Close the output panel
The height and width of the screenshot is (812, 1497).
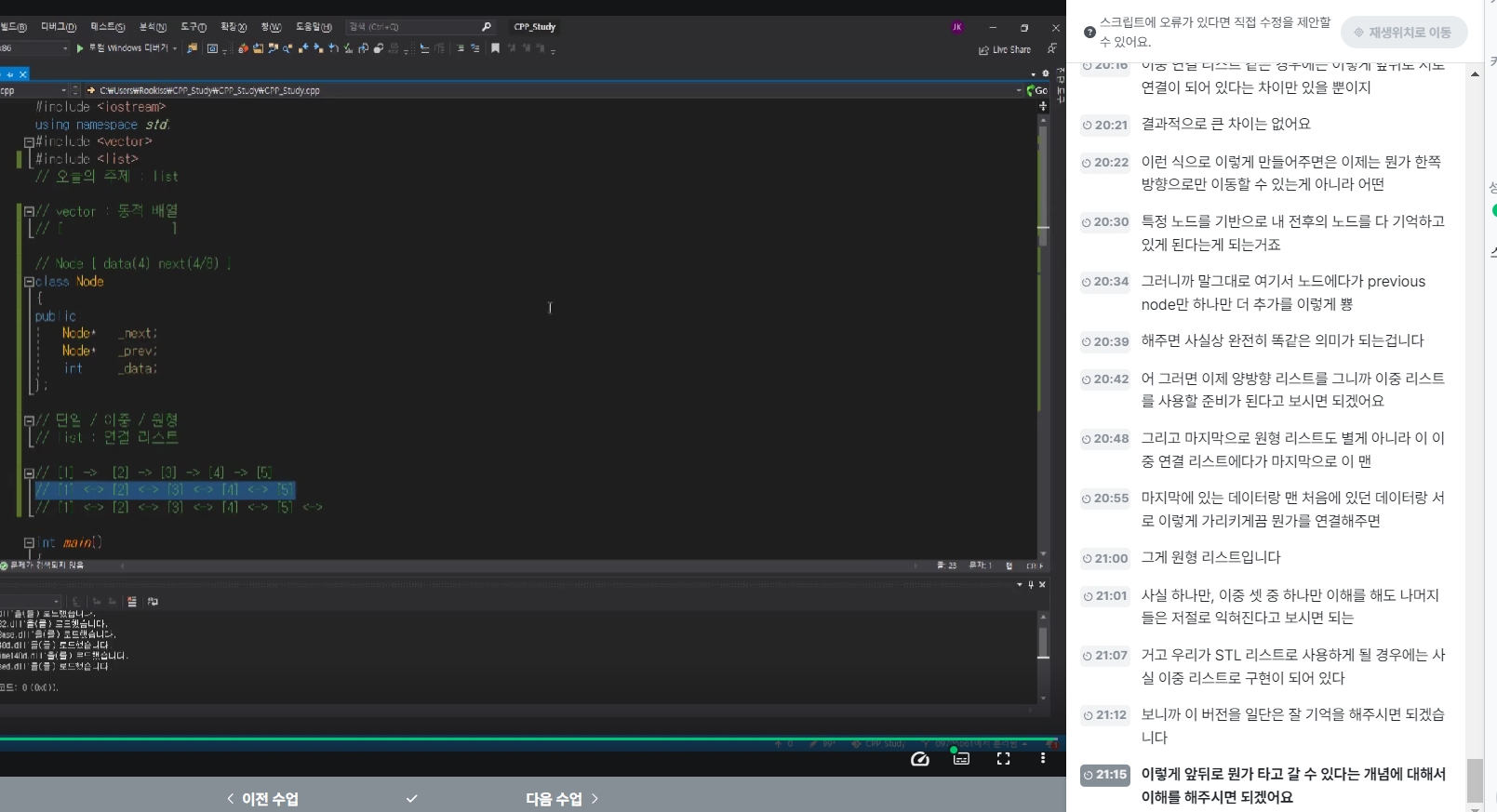click(1042, 584)
